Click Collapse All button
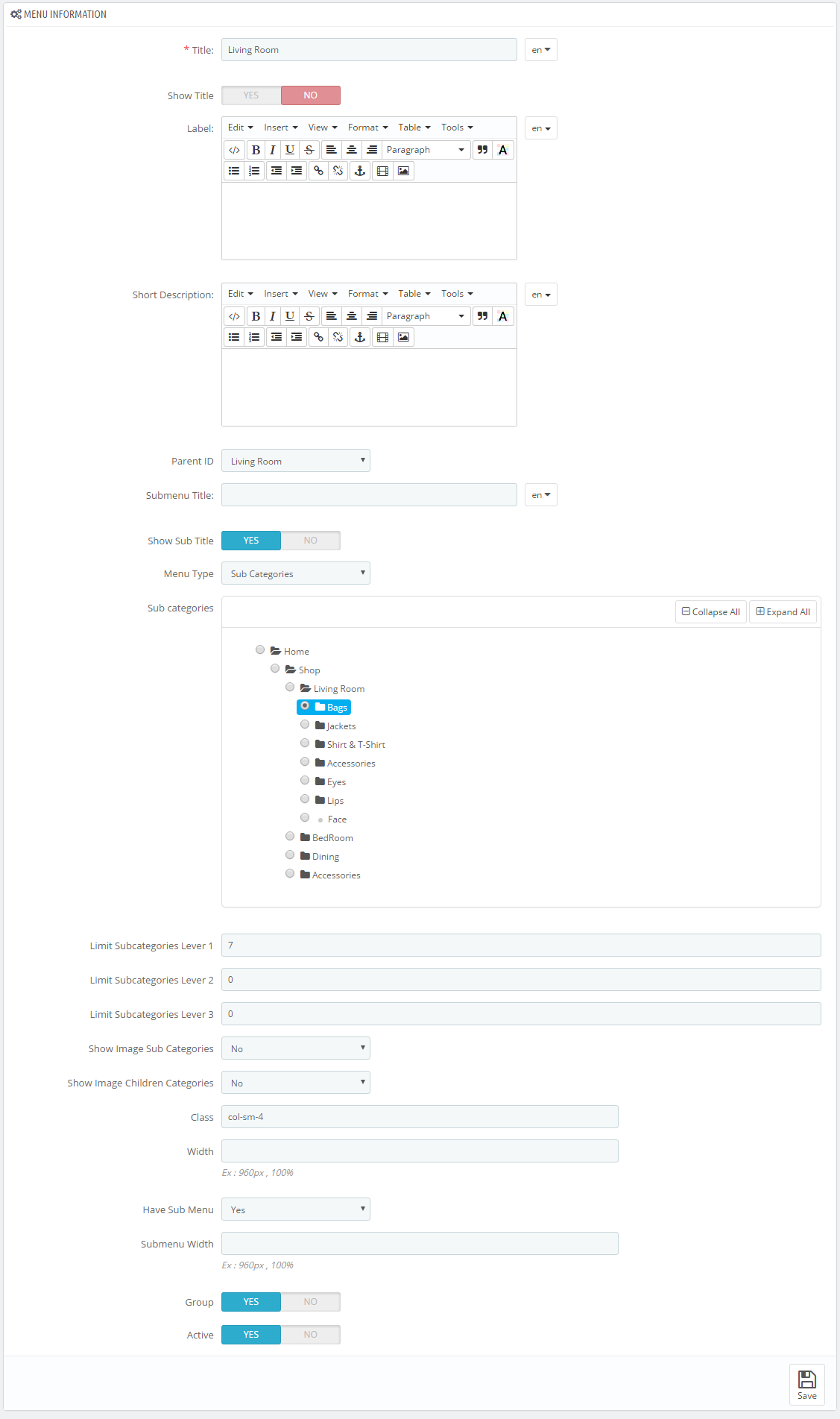840x1419 pixels. (711, 612)
